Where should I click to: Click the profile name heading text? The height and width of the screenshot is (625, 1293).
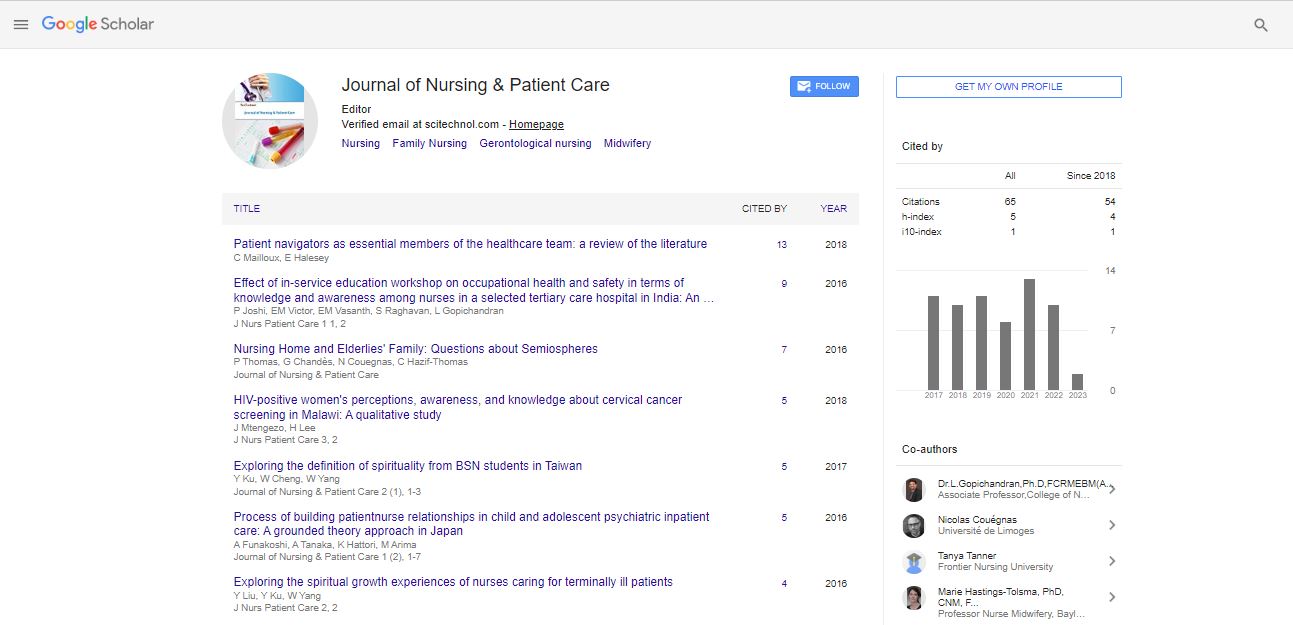(x=475, y=85)
